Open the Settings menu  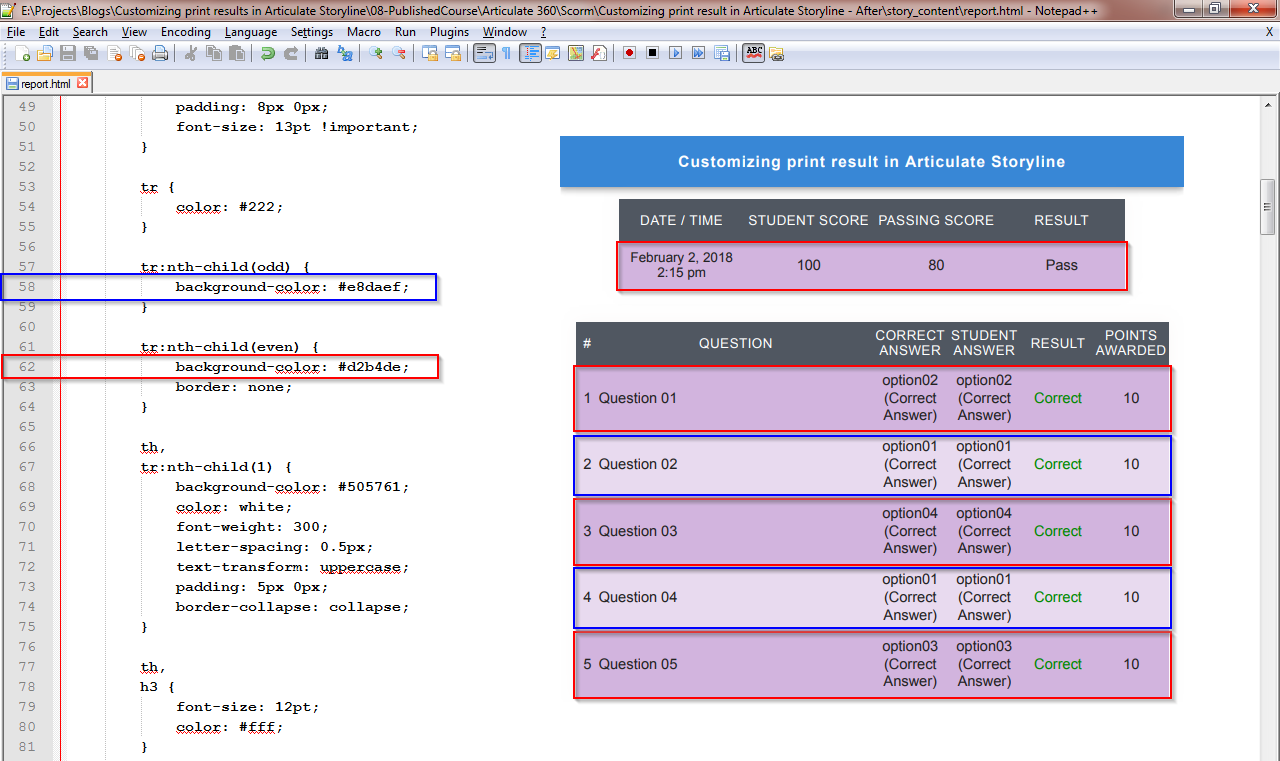(x=312, y=32)
